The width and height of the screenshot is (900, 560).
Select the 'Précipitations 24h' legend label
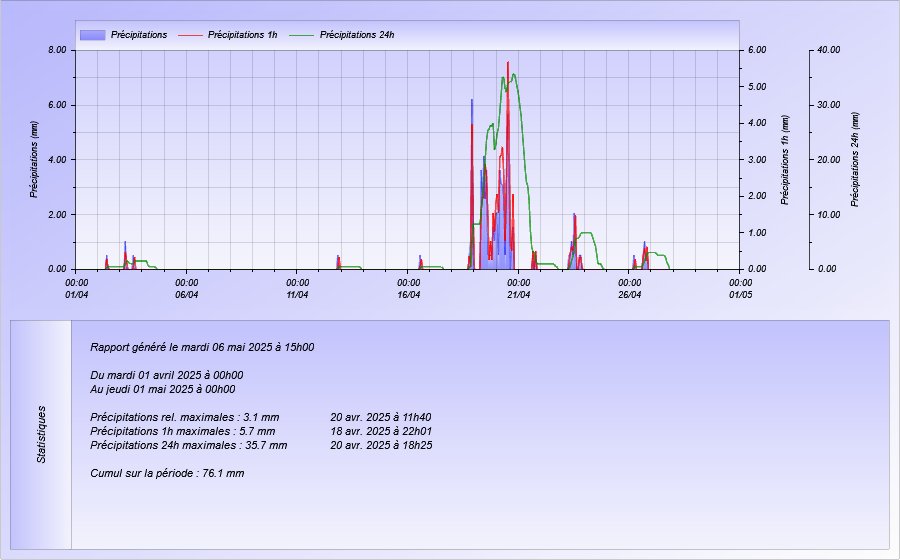[356, 35]
